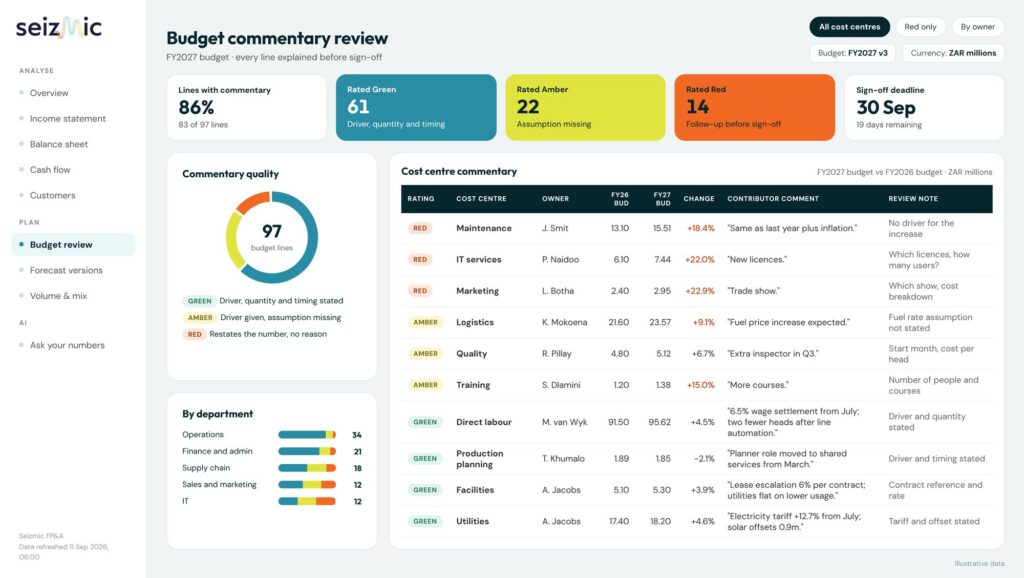This screenshot has height=578, width=1024.
Task: Open Balance sheet section
Action: tap(59, 144)
